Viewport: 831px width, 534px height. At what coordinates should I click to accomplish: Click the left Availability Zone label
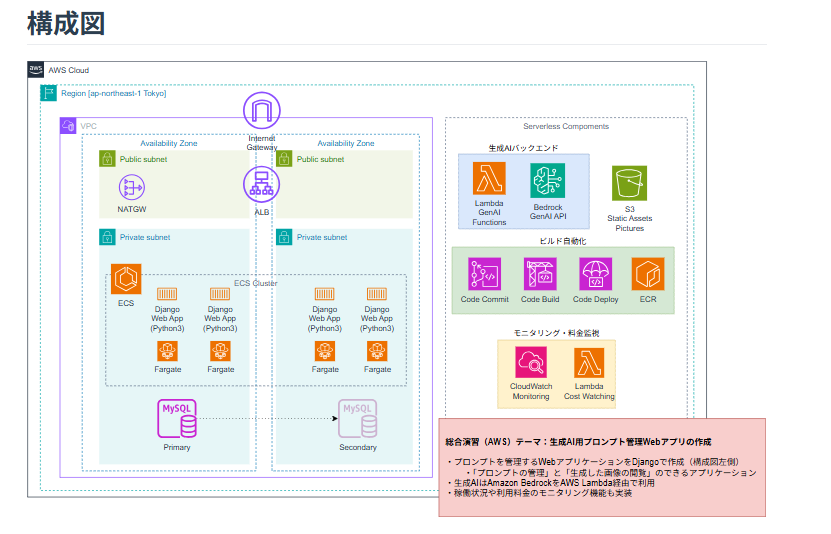169,143
